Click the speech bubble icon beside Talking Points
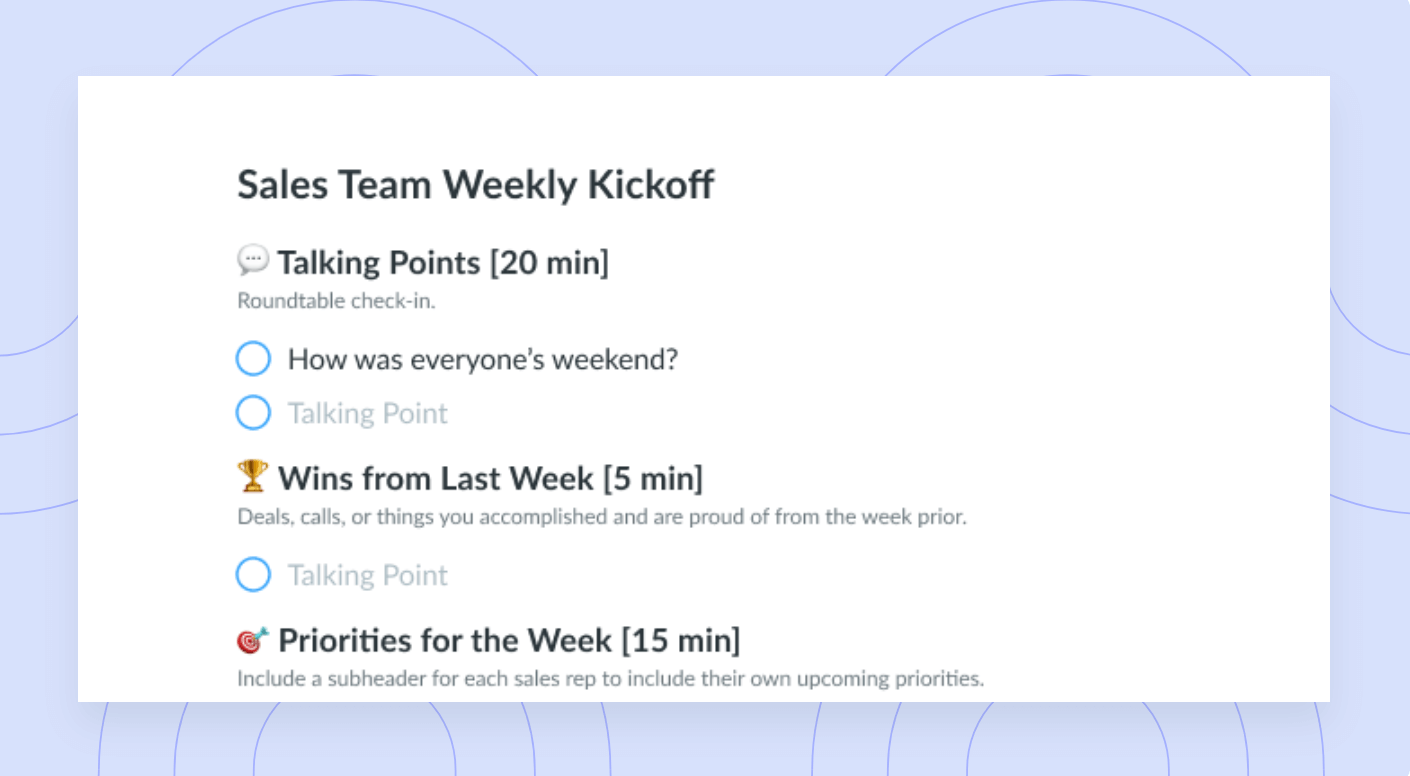This screenshot has width=1410, height=776. coord(252,261)
